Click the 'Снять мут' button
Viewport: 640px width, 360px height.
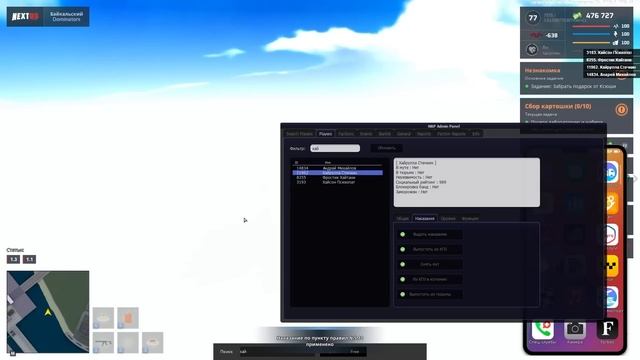click(430, 264)
